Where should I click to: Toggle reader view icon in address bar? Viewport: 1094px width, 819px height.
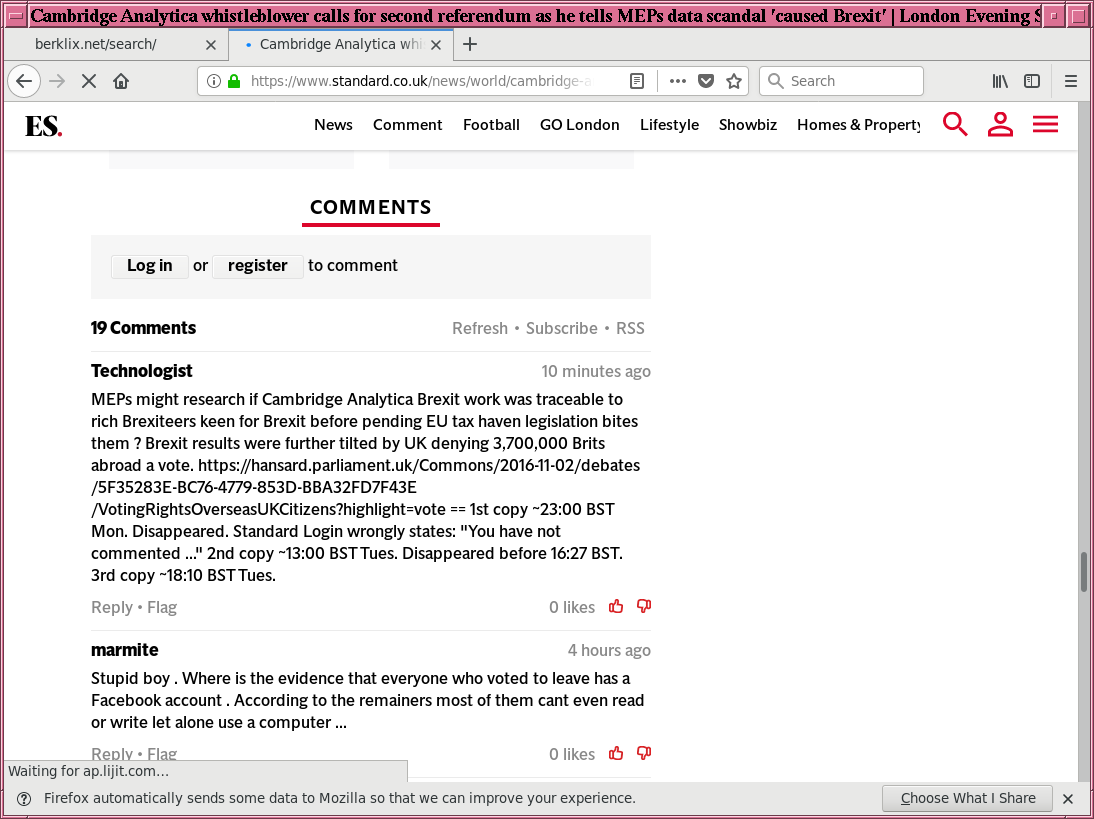click(x=637, y=81)
